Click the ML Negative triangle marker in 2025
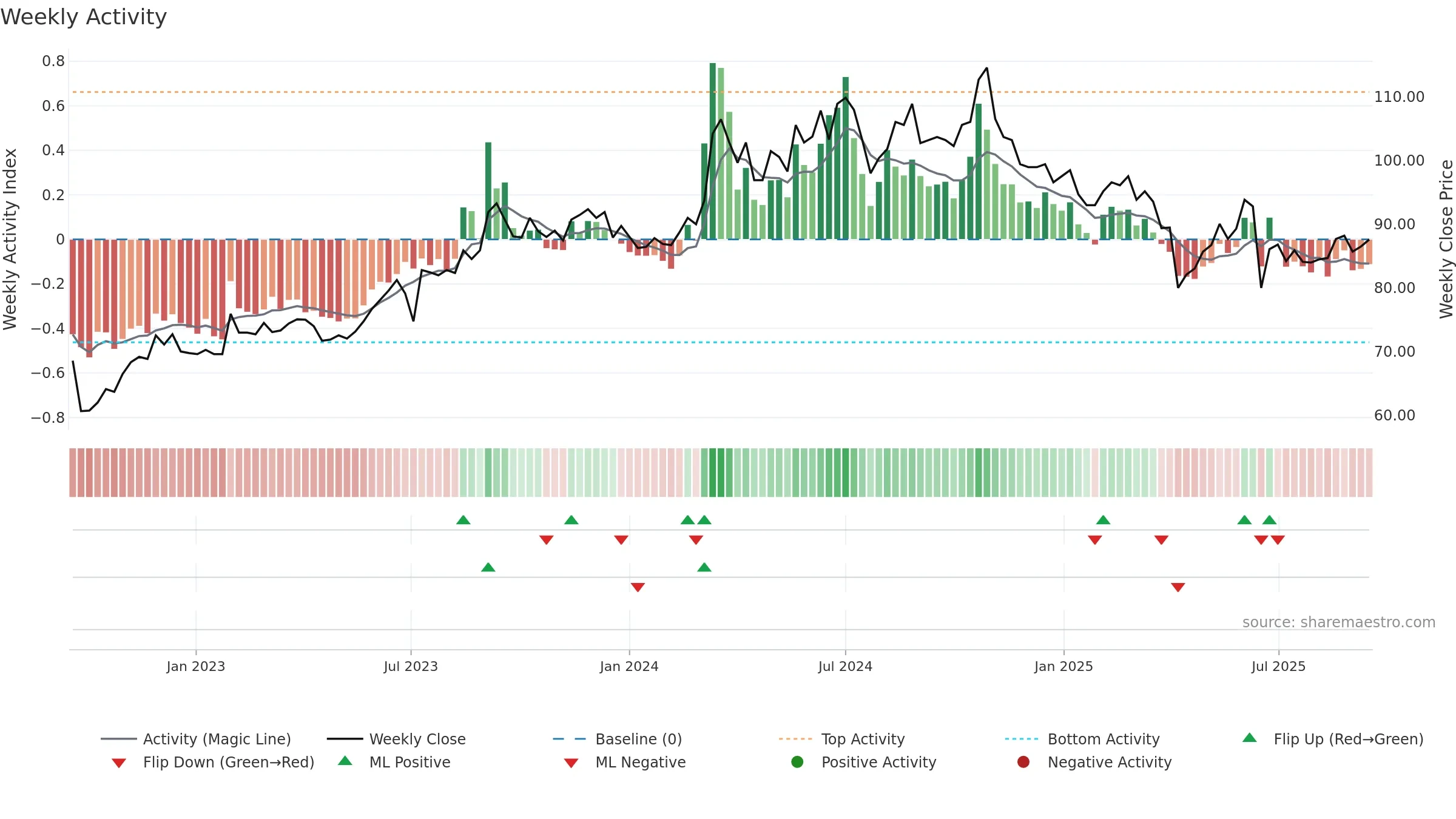 [1178, 587]
